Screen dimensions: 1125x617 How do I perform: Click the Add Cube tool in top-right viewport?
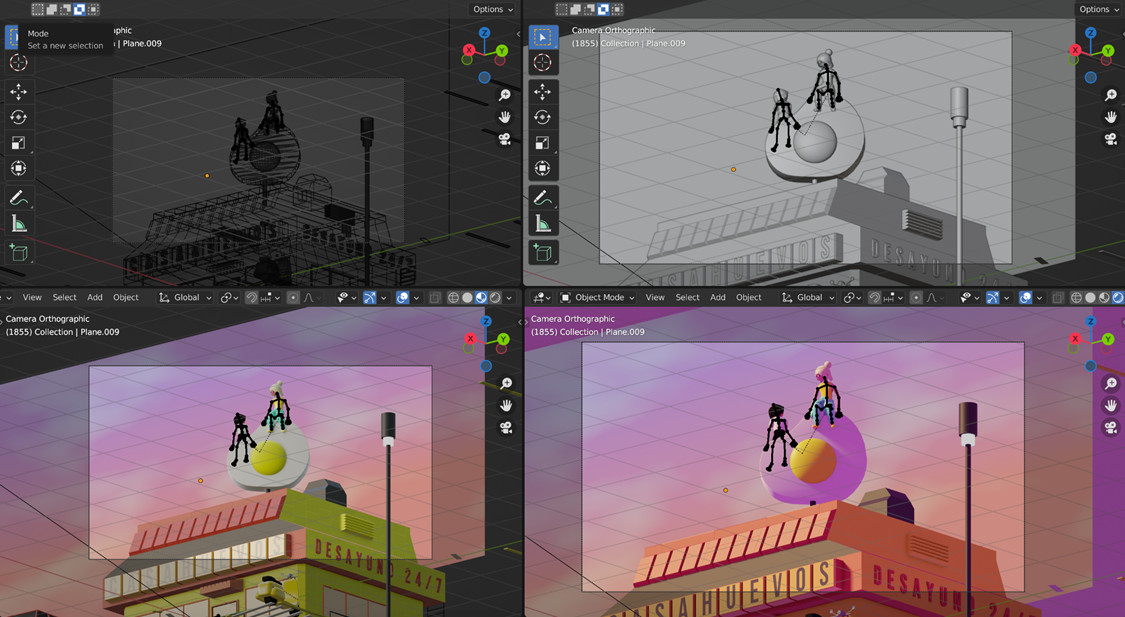click(x=542, y=252)
